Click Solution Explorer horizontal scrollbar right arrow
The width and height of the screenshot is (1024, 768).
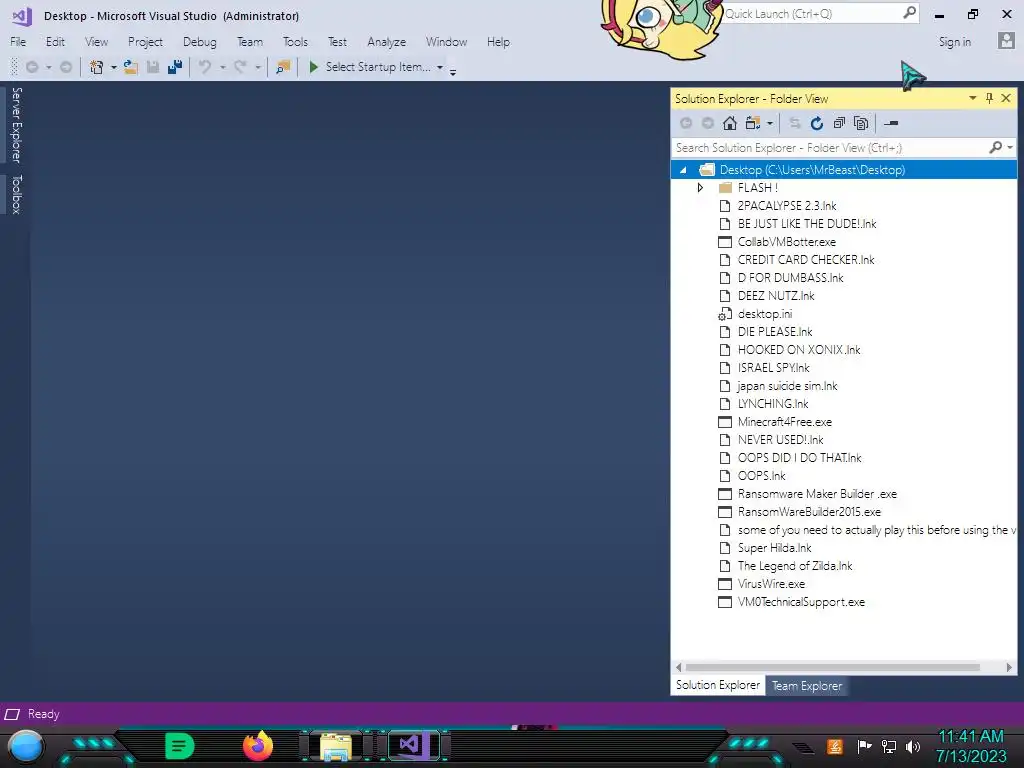click(x=1009, y=667)
